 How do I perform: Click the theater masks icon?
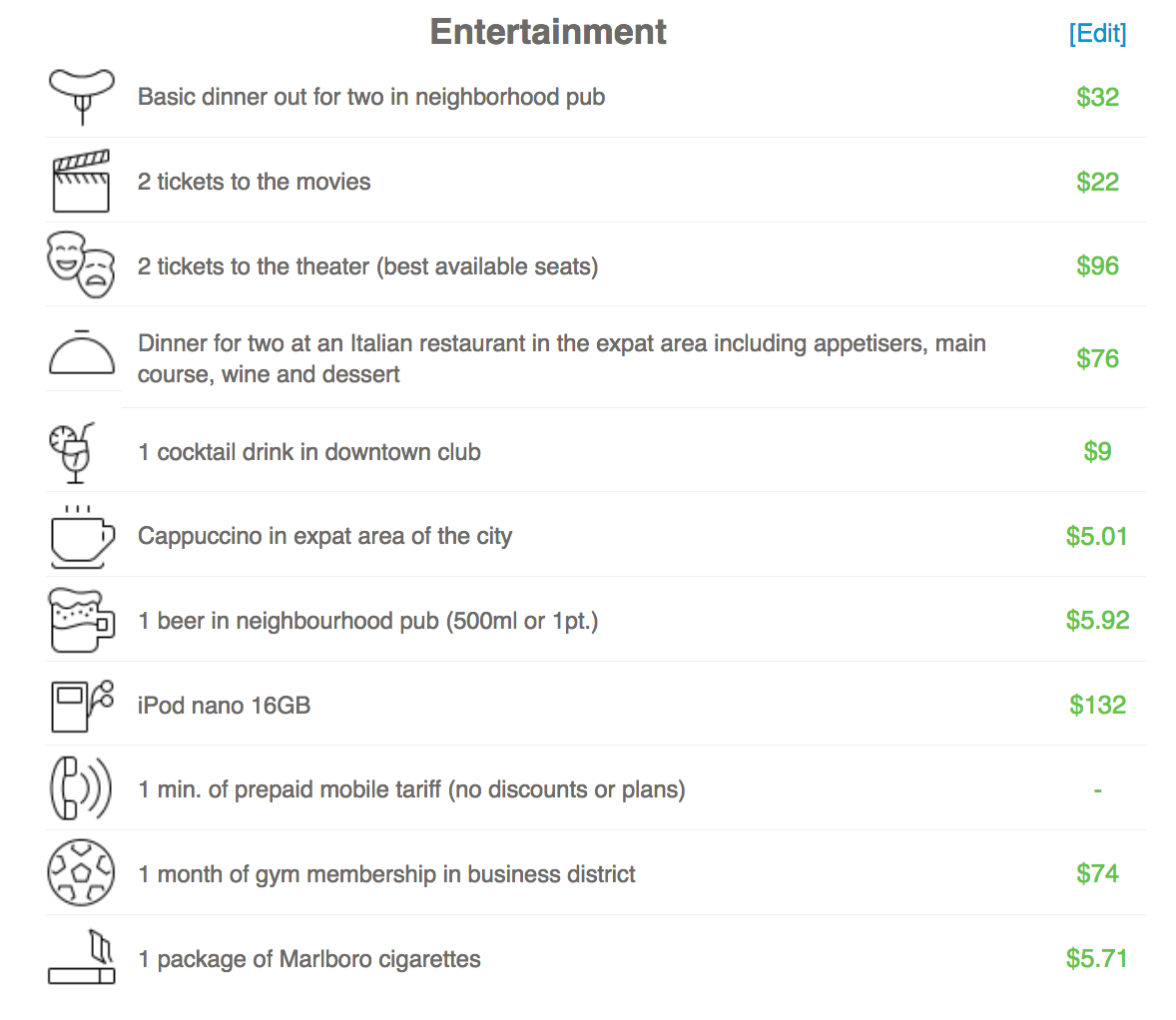pos(81,265)
